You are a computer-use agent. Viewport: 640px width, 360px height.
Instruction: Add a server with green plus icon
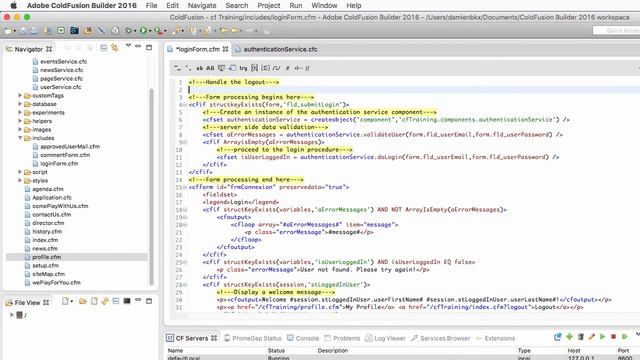(569, 337)
